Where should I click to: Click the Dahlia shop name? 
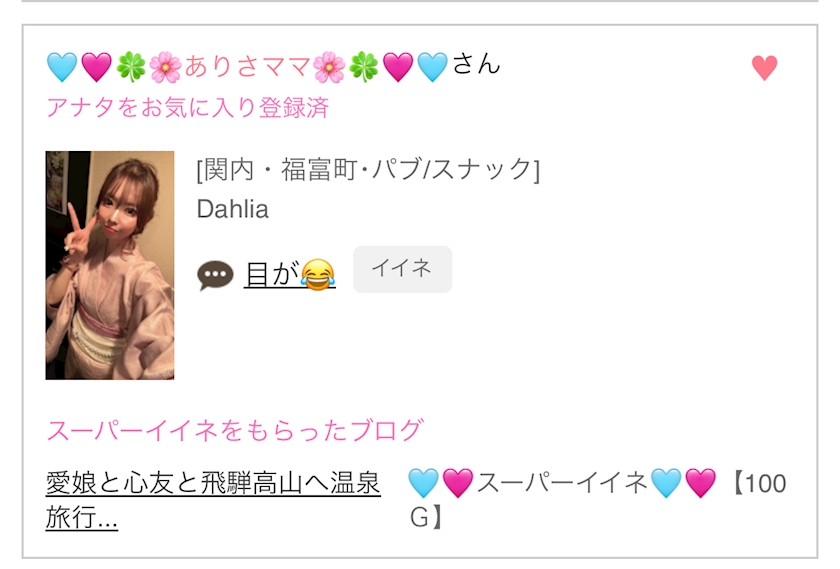point(232,209)
